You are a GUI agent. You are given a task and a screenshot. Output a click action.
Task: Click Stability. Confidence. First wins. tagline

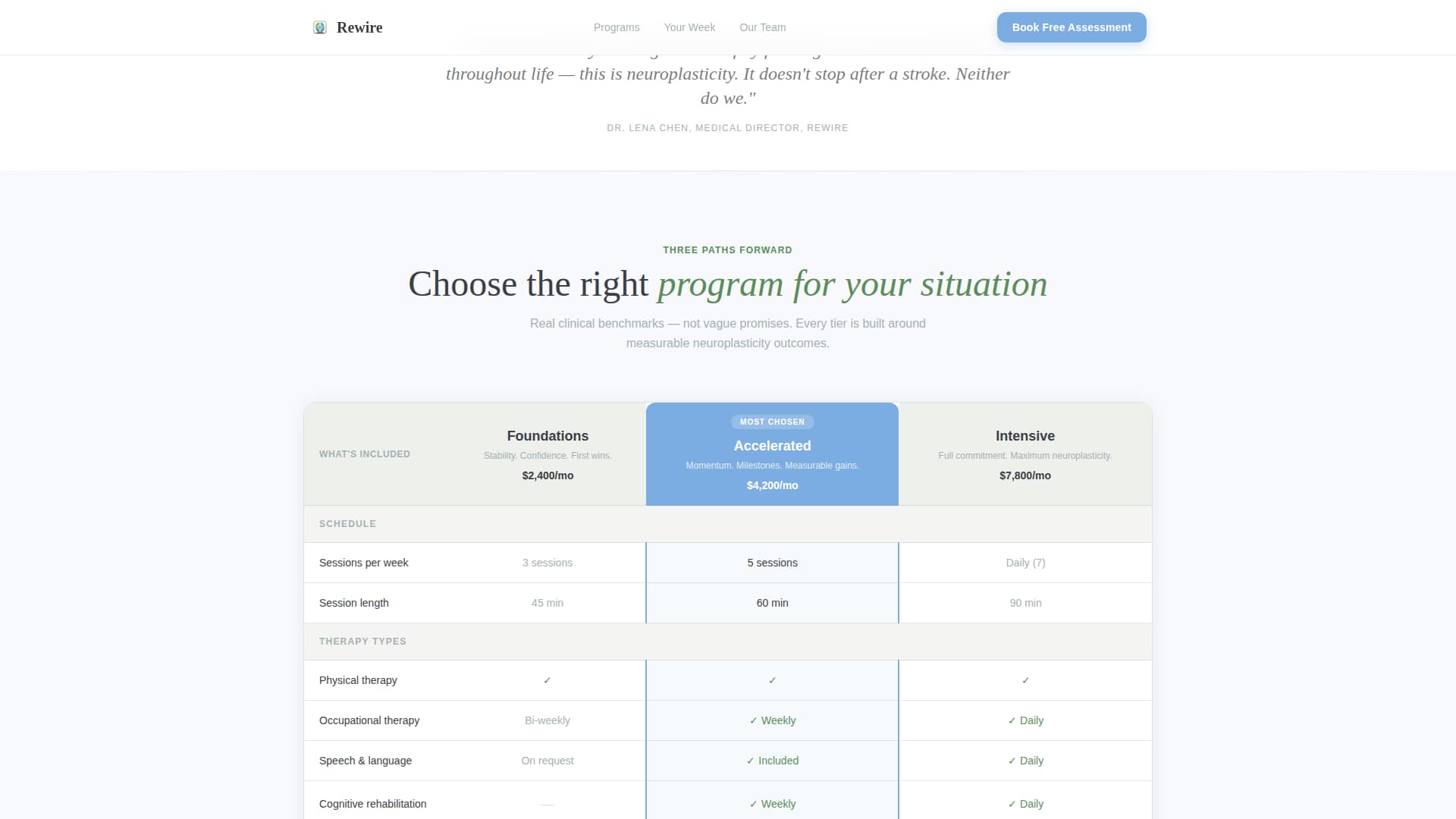pyautogui.click(x=548, y=456)
